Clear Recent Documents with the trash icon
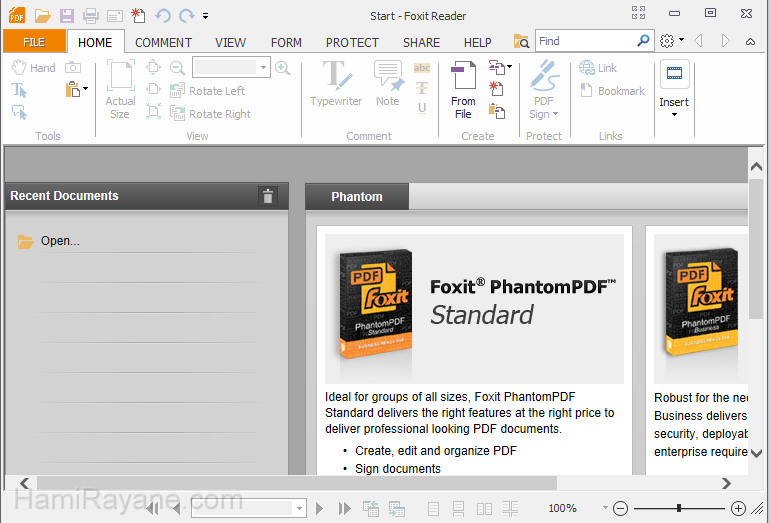 [268, 196]
